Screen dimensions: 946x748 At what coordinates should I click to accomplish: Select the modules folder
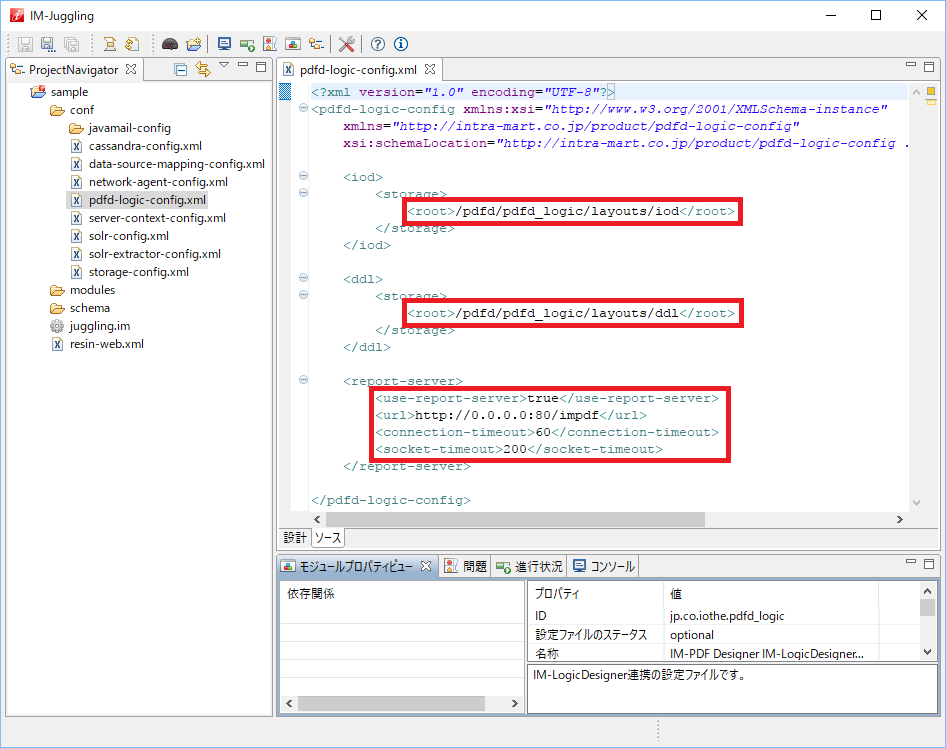[x=92, y=290]
